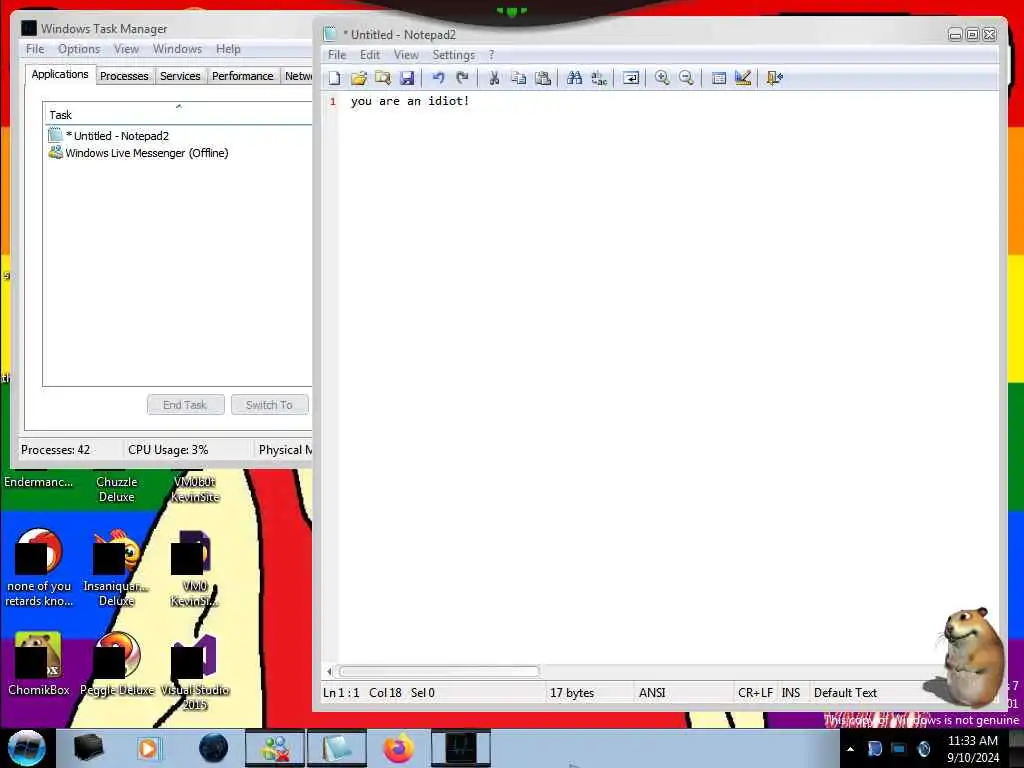
Task: Open the ChomikBox desktop shortcut
Action: click(x=38, y=664)
